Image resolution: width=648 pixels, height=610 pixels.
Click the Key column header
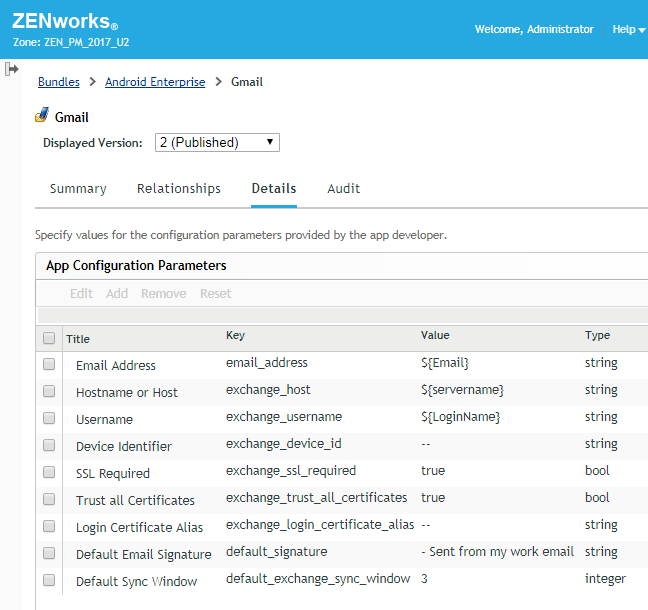pyautogui.click(x=236, y=335)
